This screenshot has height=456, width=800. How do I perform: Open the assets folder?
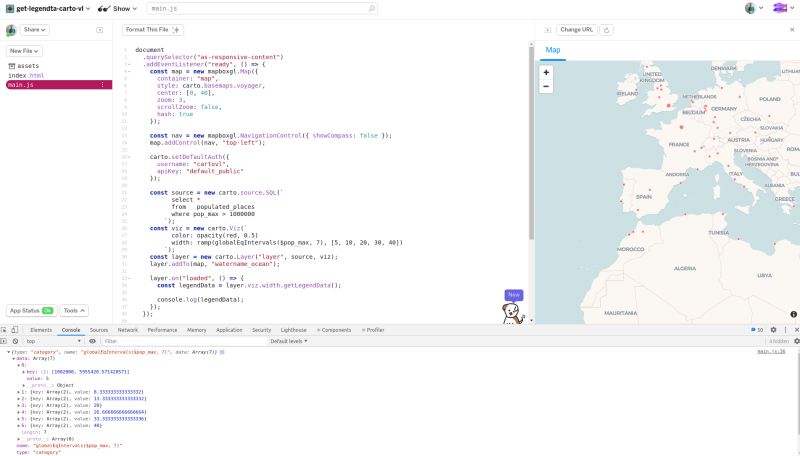[23, 66]
